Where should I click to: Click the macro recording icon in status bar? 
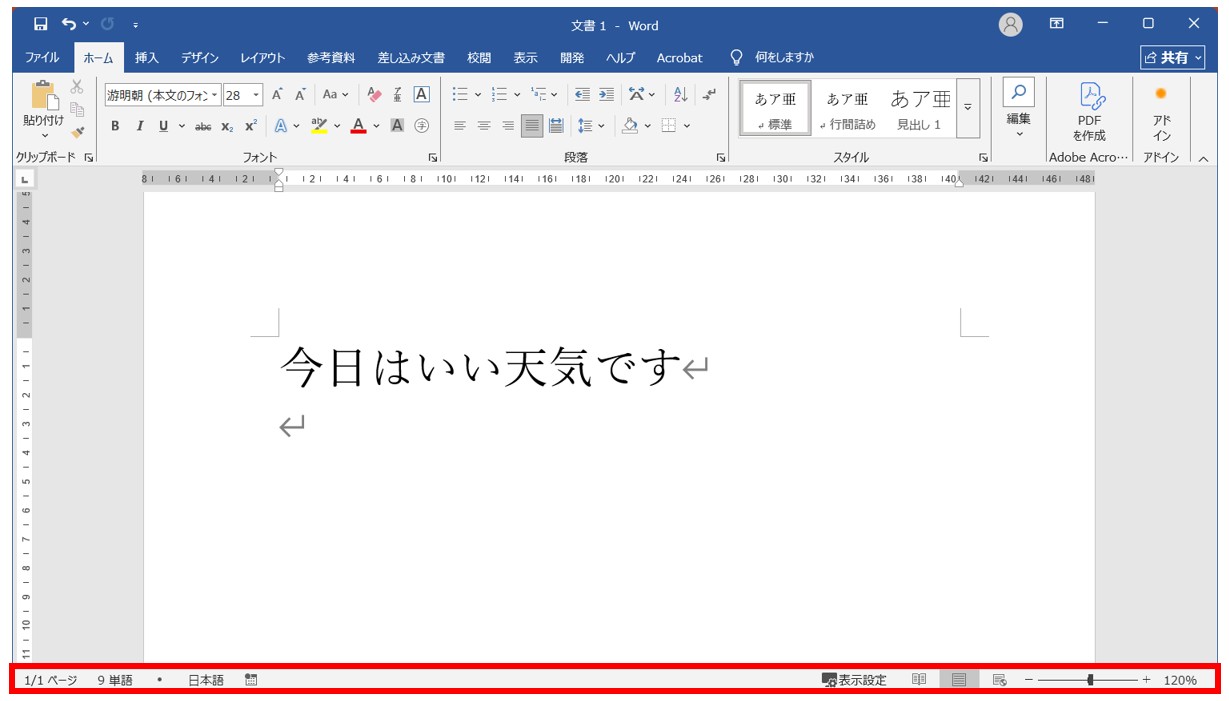pos(251,680)
